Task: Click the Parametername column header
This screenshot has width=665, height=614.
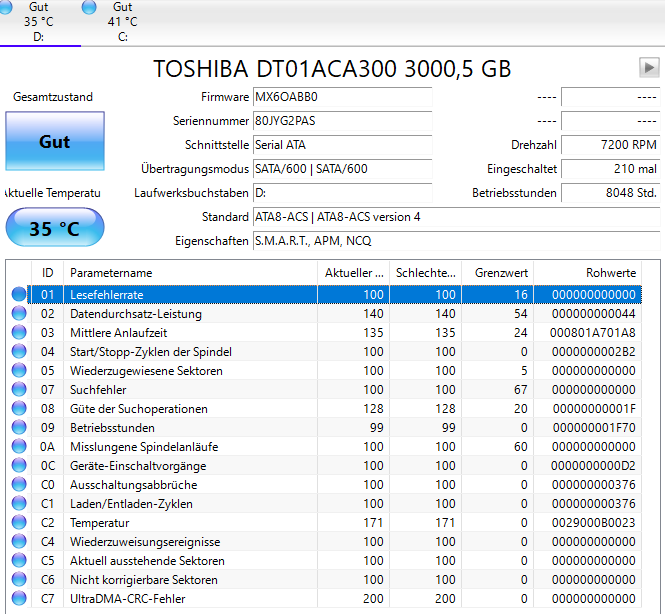Action: pyautogui.click(x=190, y=273)
